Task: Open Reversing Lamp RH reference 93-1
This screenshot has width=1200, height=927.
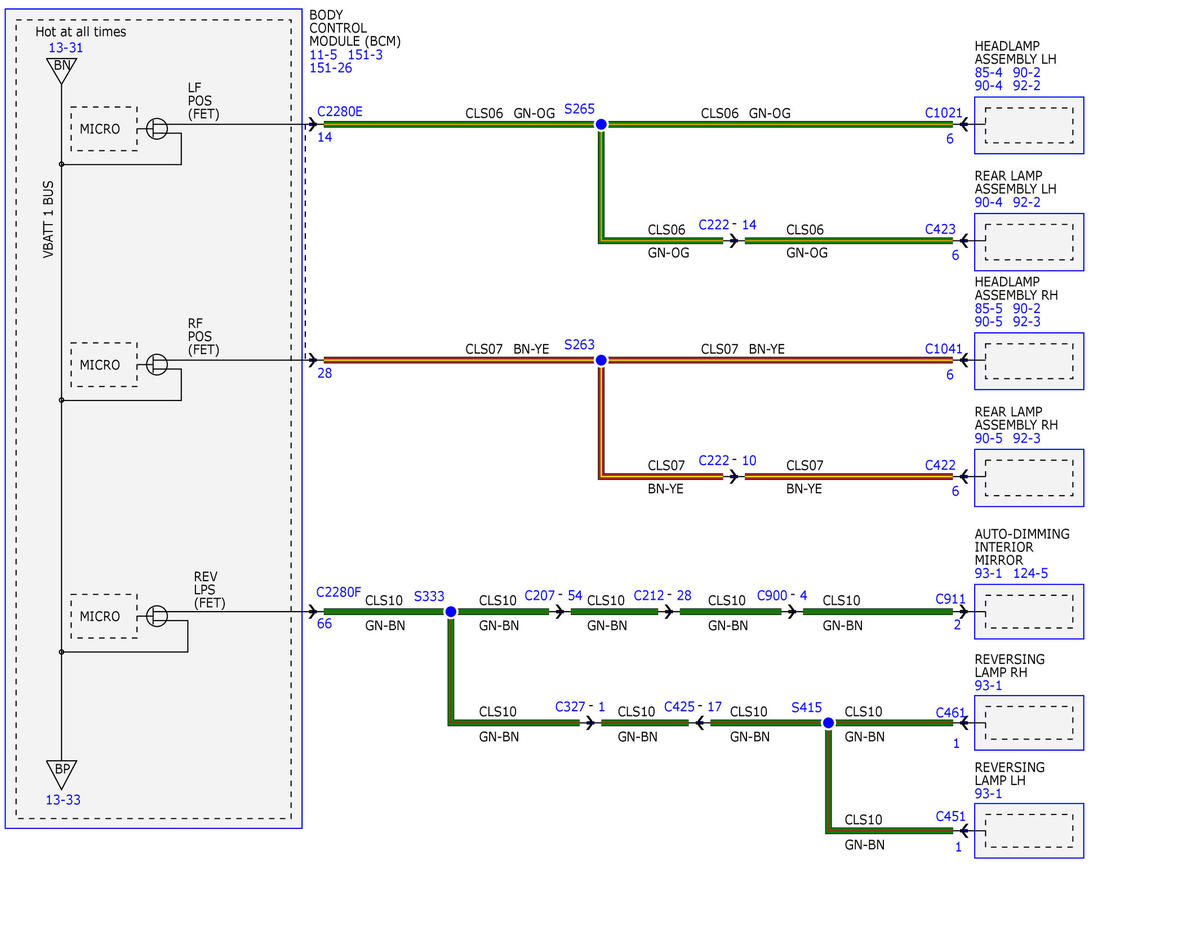Action: click(x=989, y=686)
